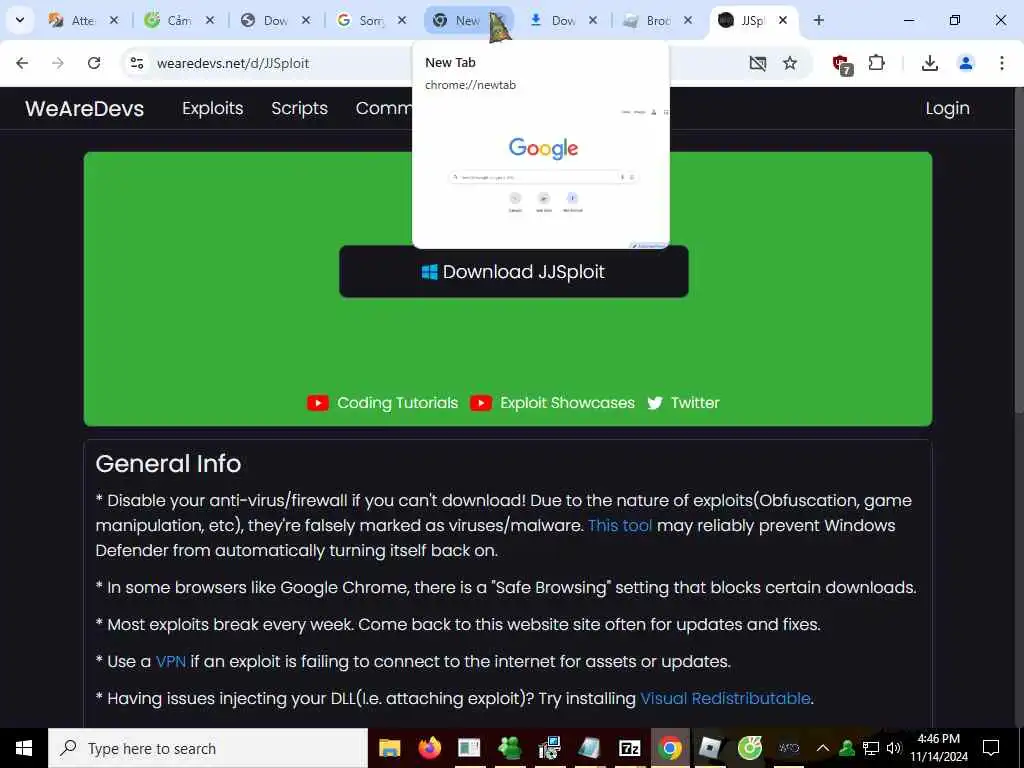
Task: Click the green user icon in system tray
Action: [847, 748]
